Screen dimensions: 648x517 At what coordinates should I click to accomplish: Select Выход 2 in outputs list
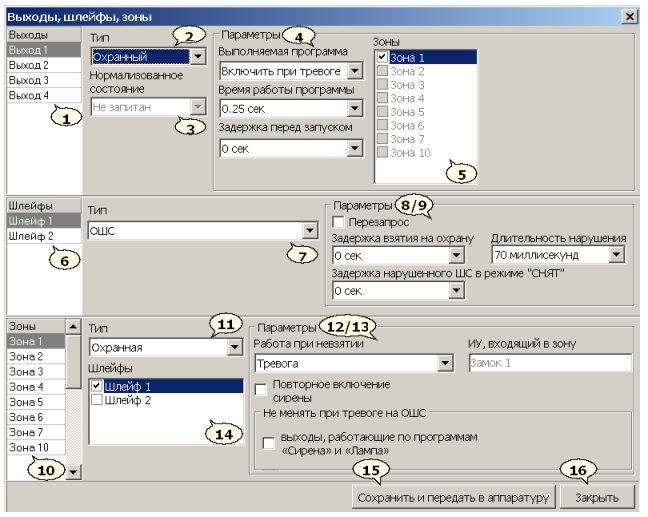(x=28, y=64)
